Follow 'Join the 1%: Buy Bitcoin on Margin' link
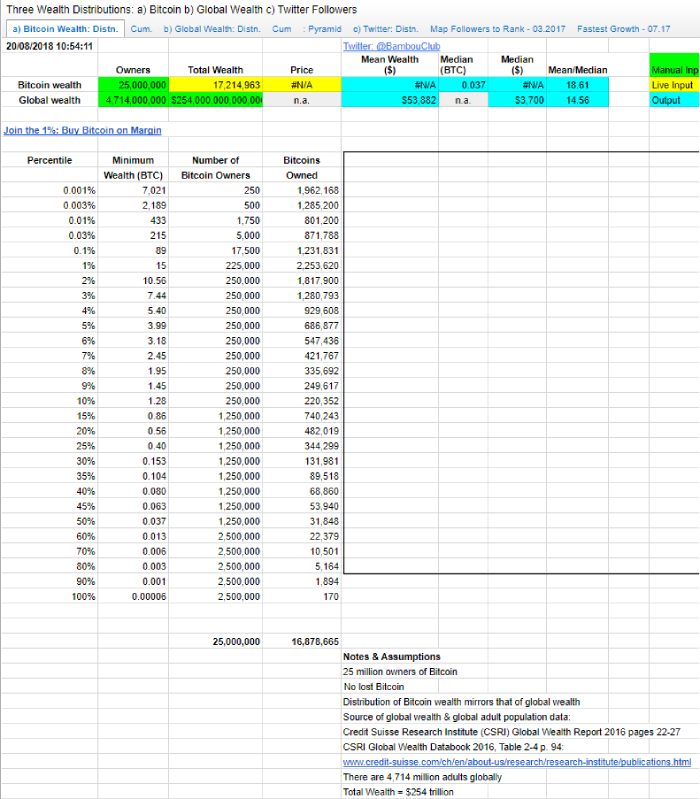The image size is (700, 799). point(83,130)
